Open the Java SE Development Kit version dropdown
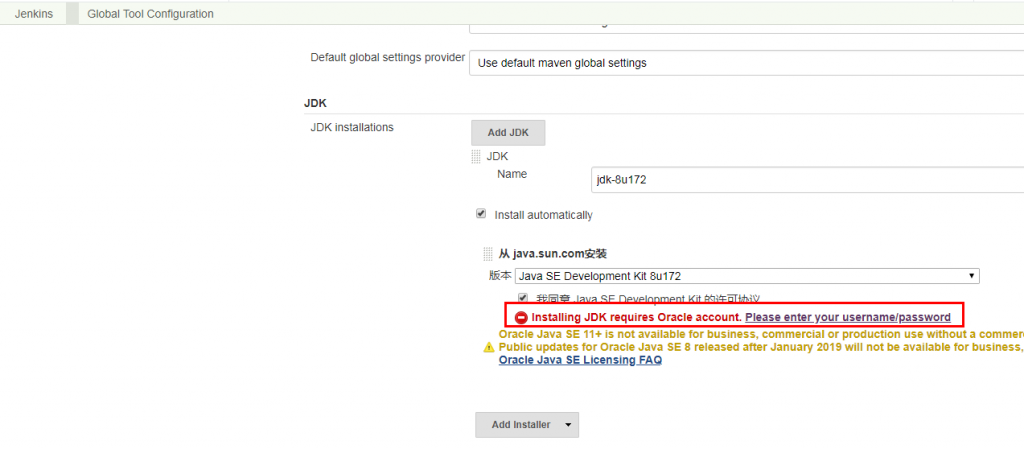This screenshot has height=449, width=1024. pos(747,276)
